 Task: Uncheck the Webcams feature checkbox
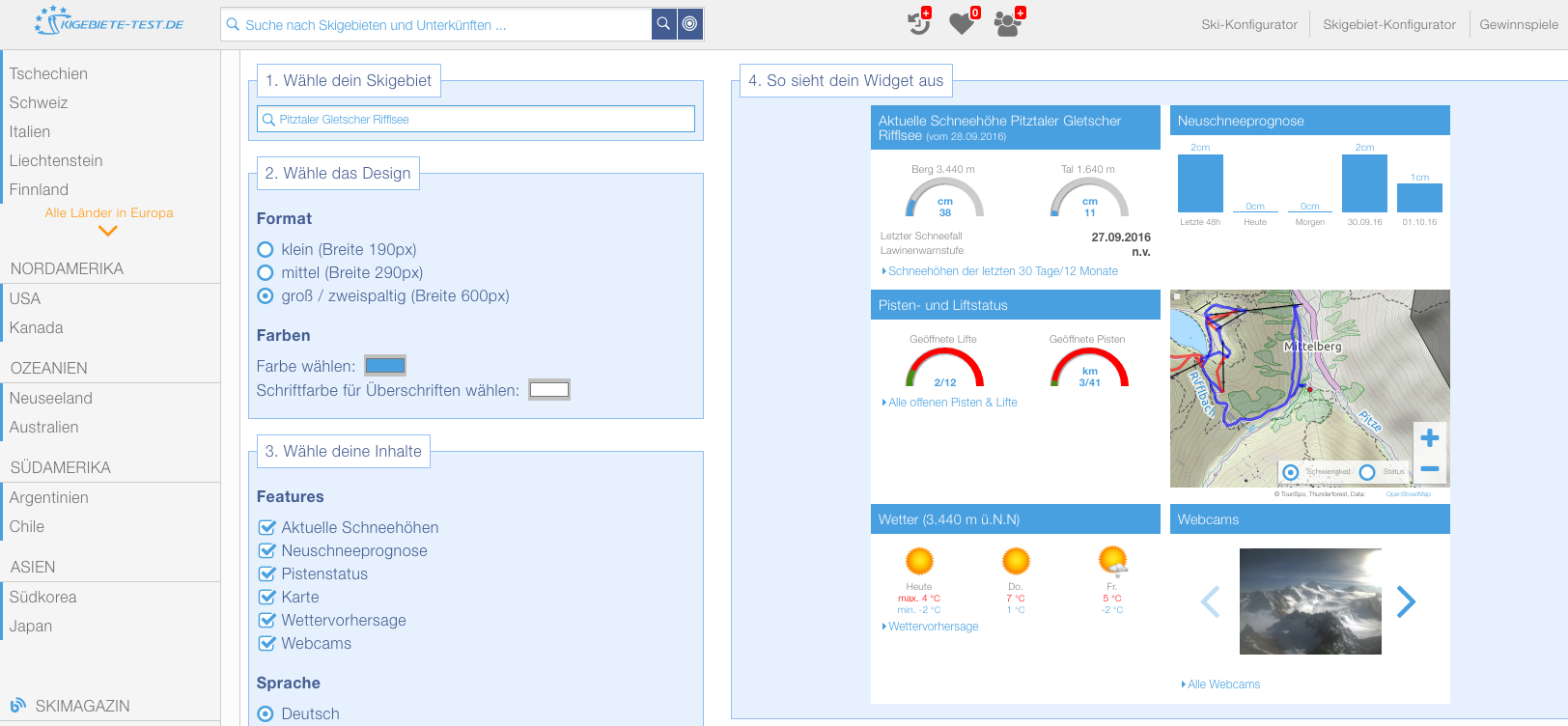pos(267,643)
